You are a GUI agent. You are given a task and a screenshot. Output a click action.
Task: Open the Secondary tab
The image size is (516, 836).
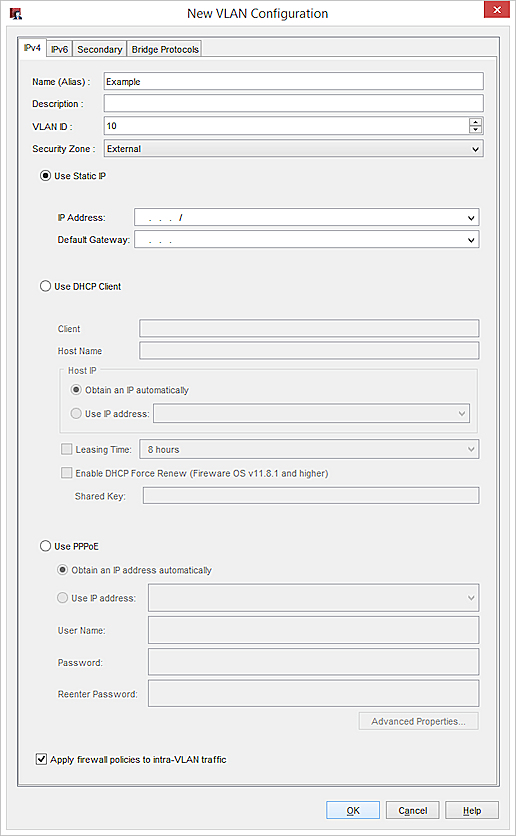point(100,49)
